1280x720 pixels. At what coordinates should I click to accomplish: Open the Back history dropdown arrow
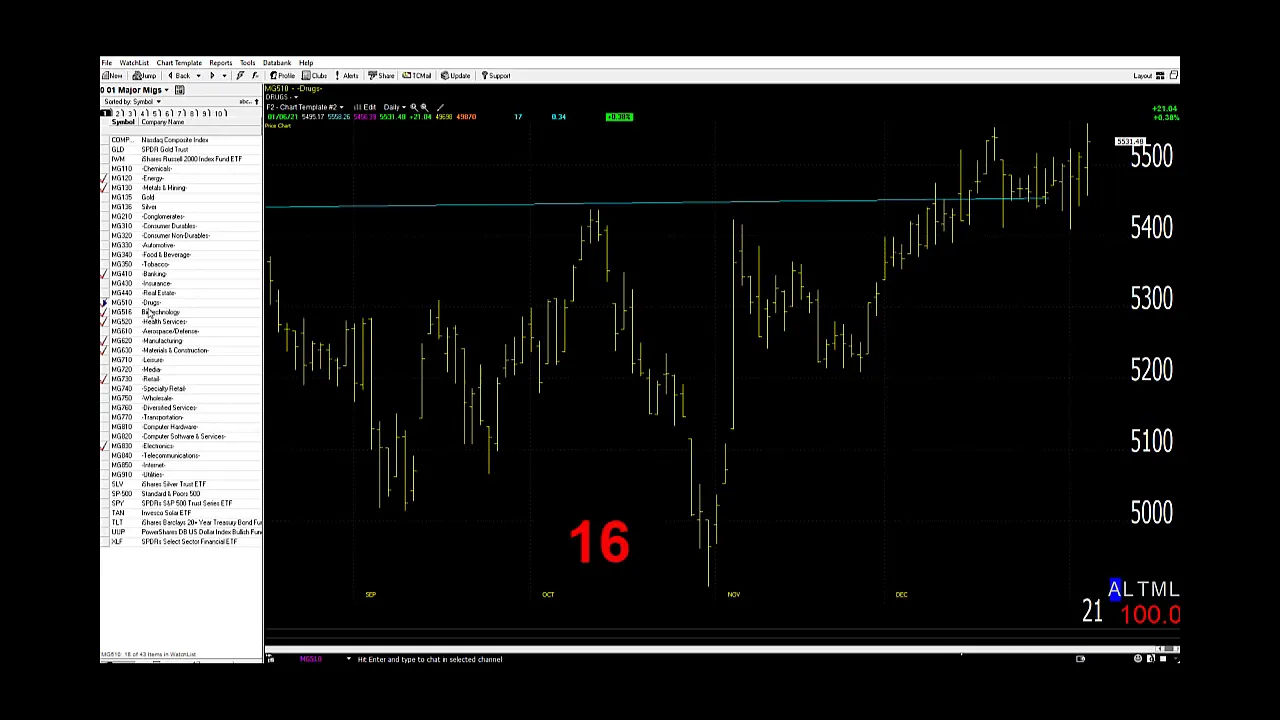(197, 76)
